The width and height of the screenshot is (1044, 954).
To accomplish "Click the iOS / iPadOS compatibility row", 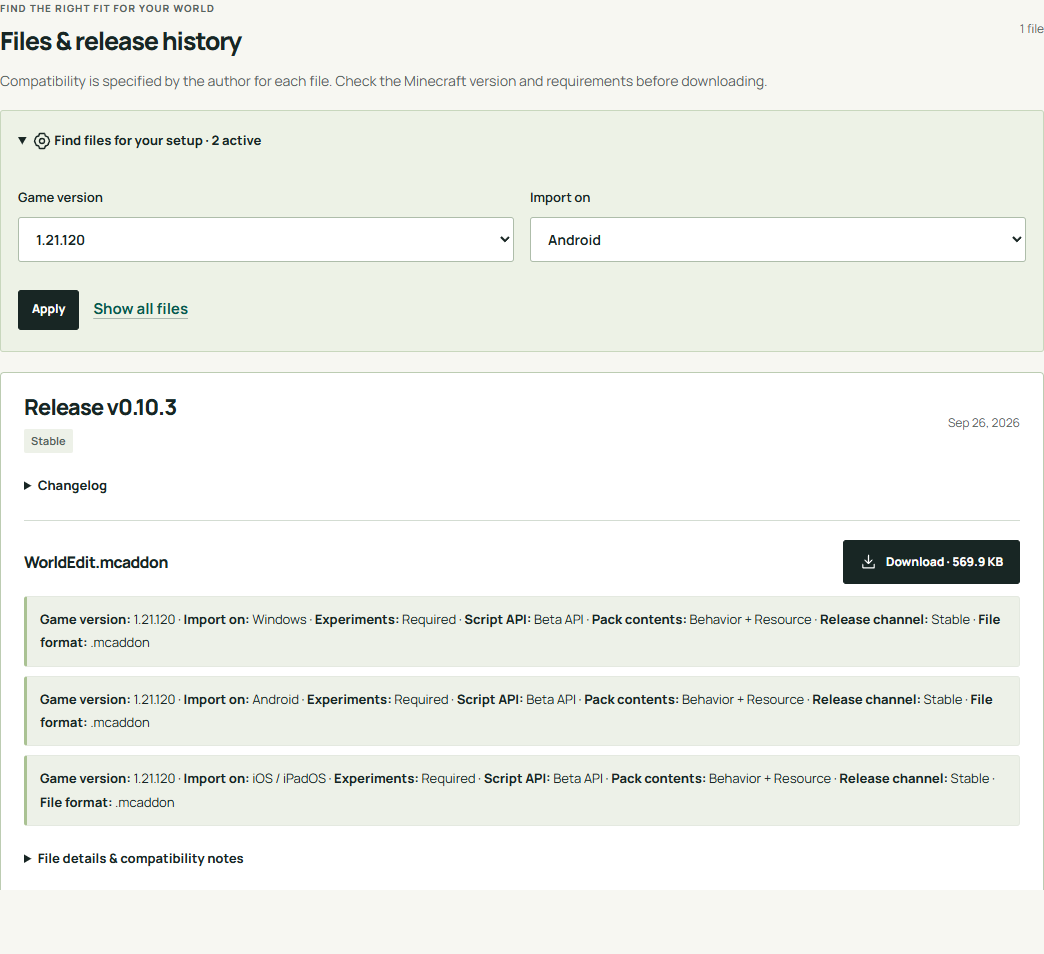I will click(x=522, y=790).
